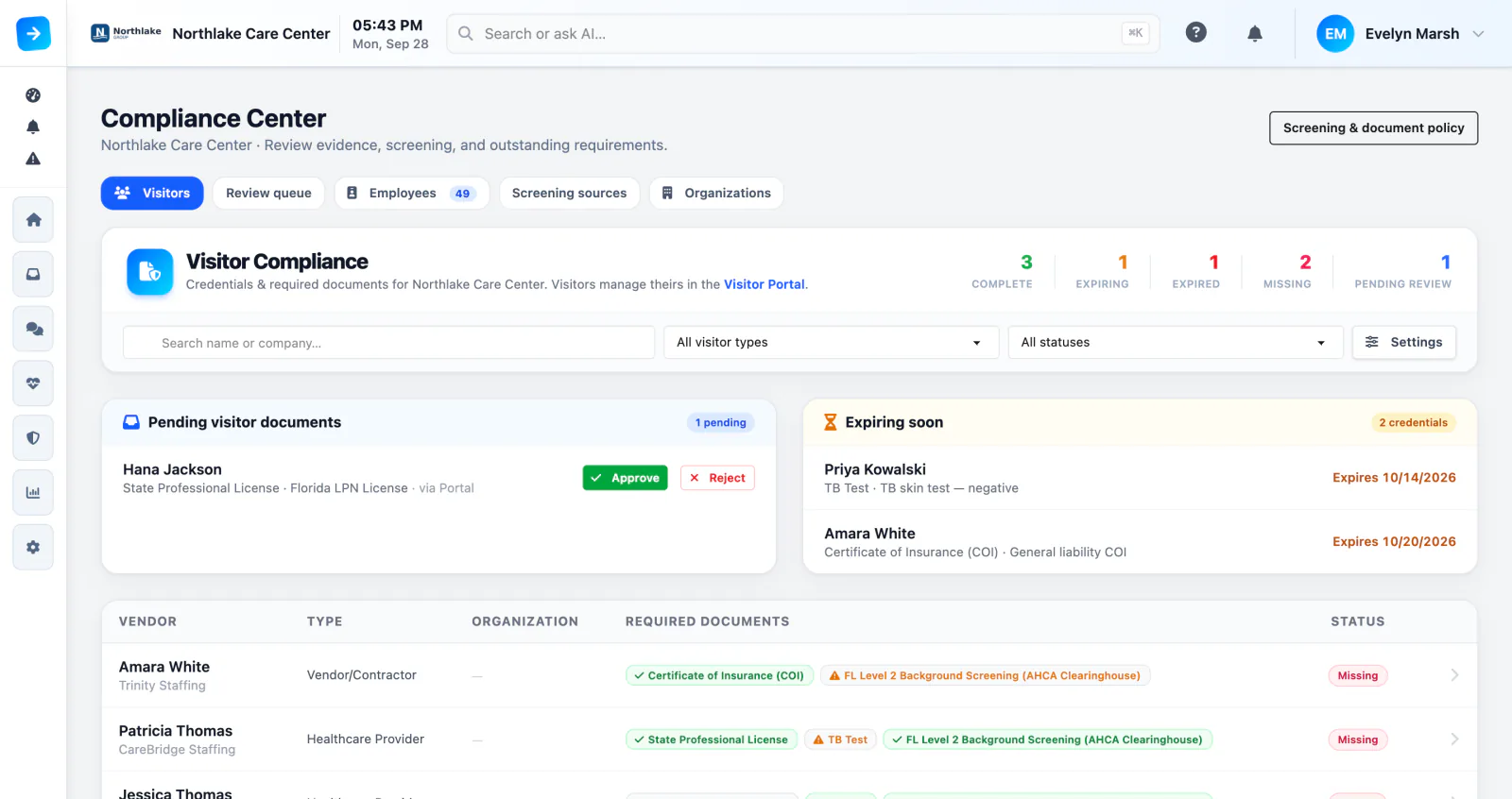This screenshot has height=799, width=1512.
Task: Click the help question mark icon
Action: 1196,33
